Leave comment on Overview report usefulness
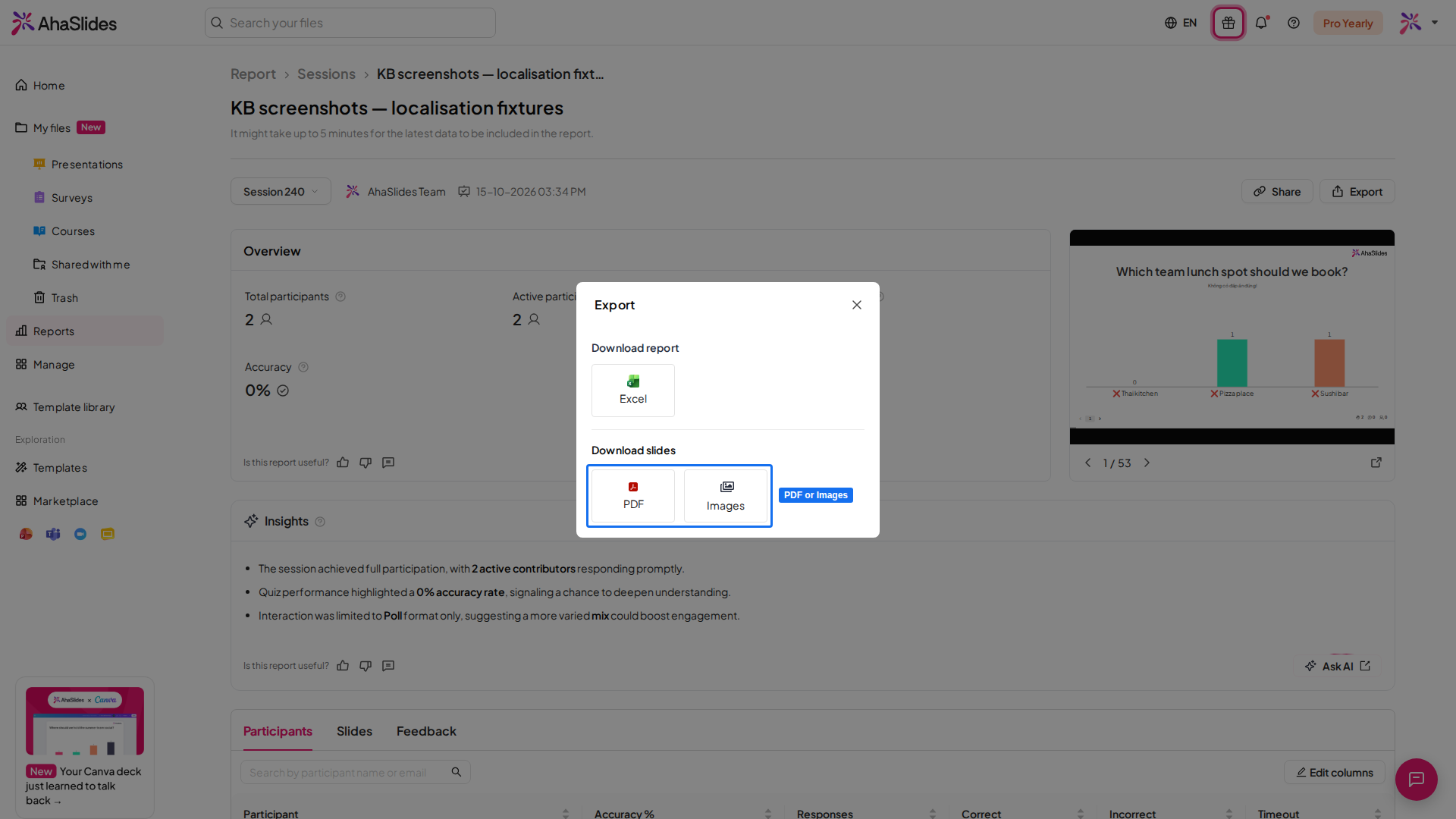1456x819 pixels. click(388, 463)
